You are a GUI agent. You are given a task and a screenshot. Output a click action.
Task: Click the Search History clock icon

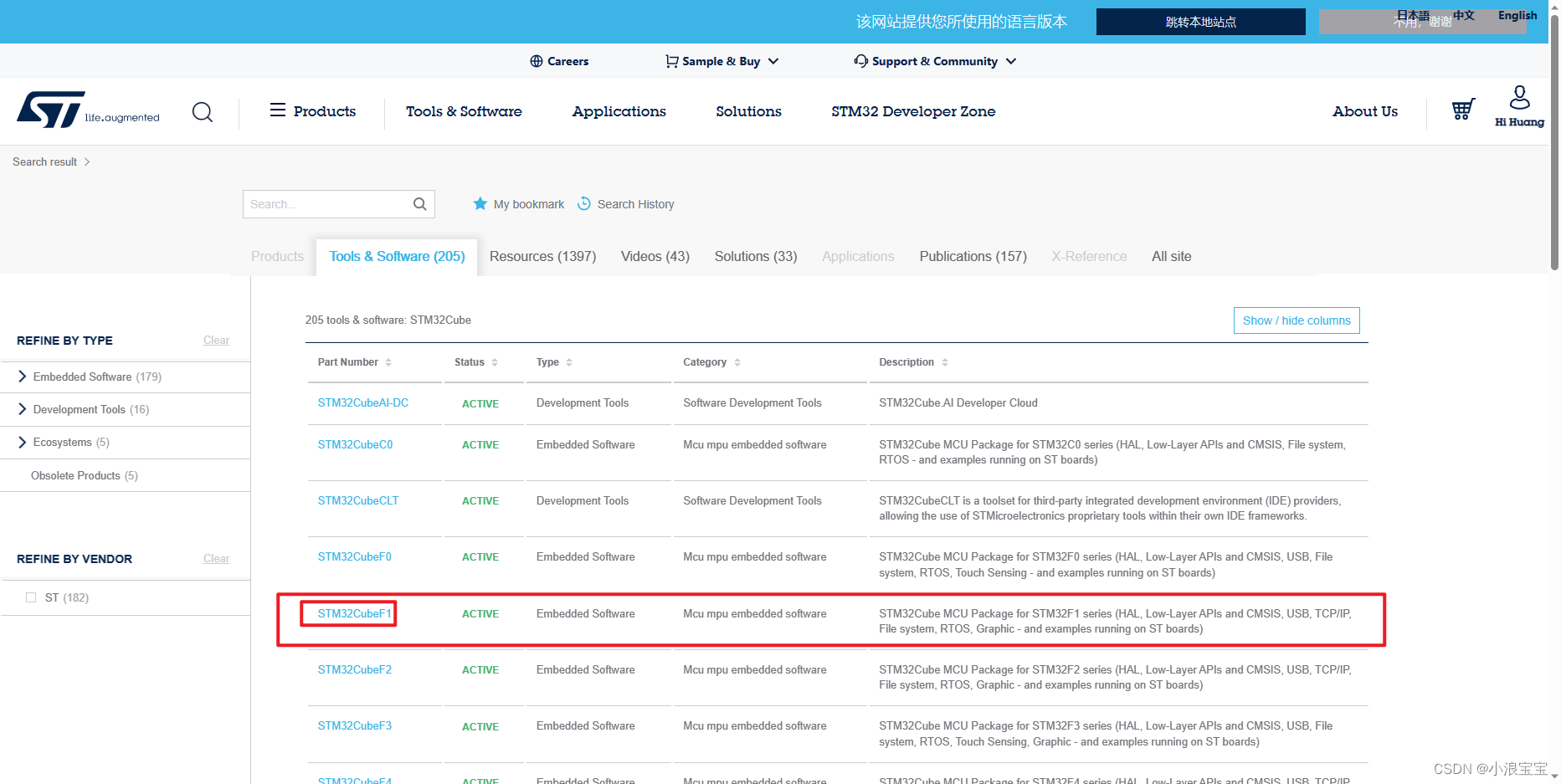[584, 203]
